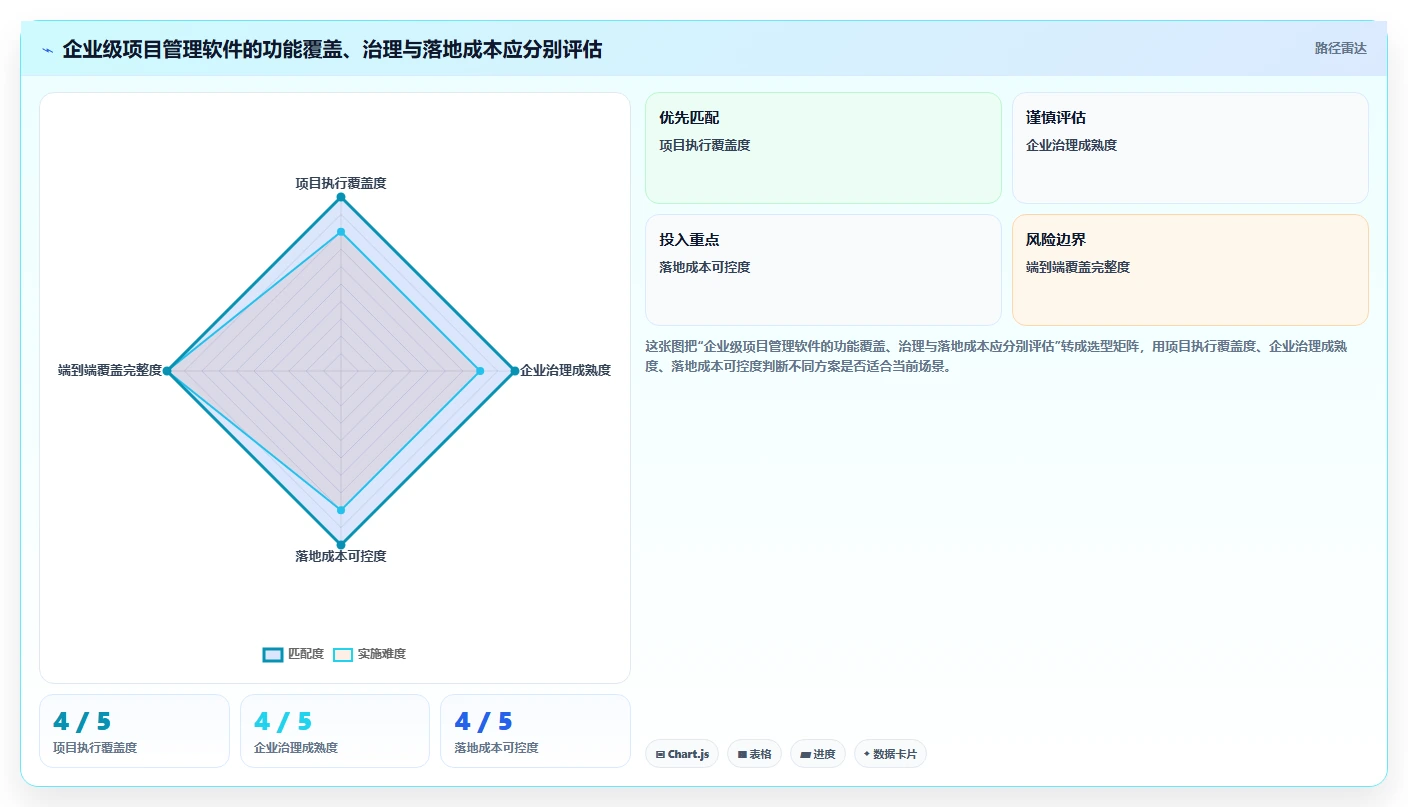Open the 谨慎评估 card

point(1190,148)
